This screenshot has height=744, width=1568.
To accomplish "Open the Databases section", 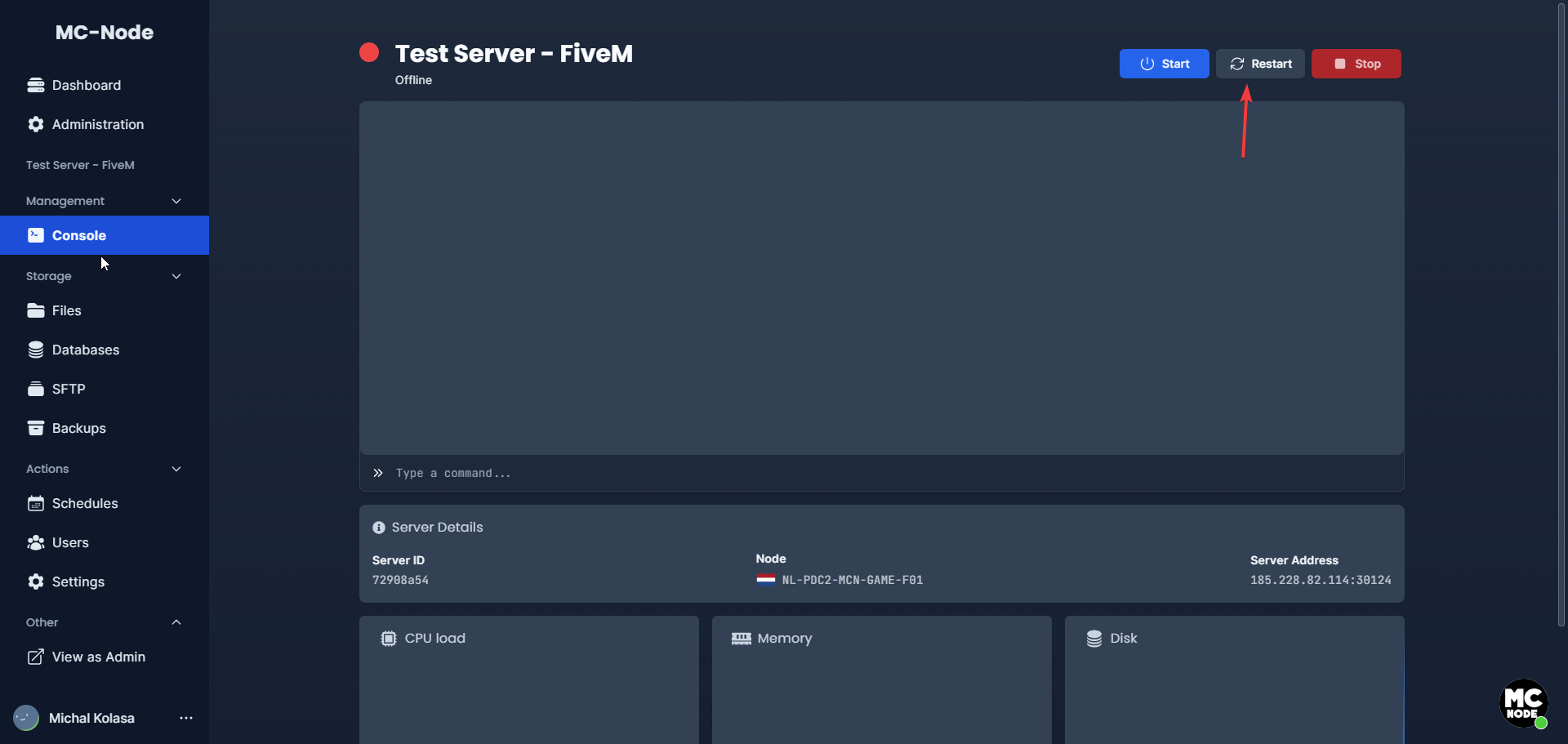I will (105, 350).
